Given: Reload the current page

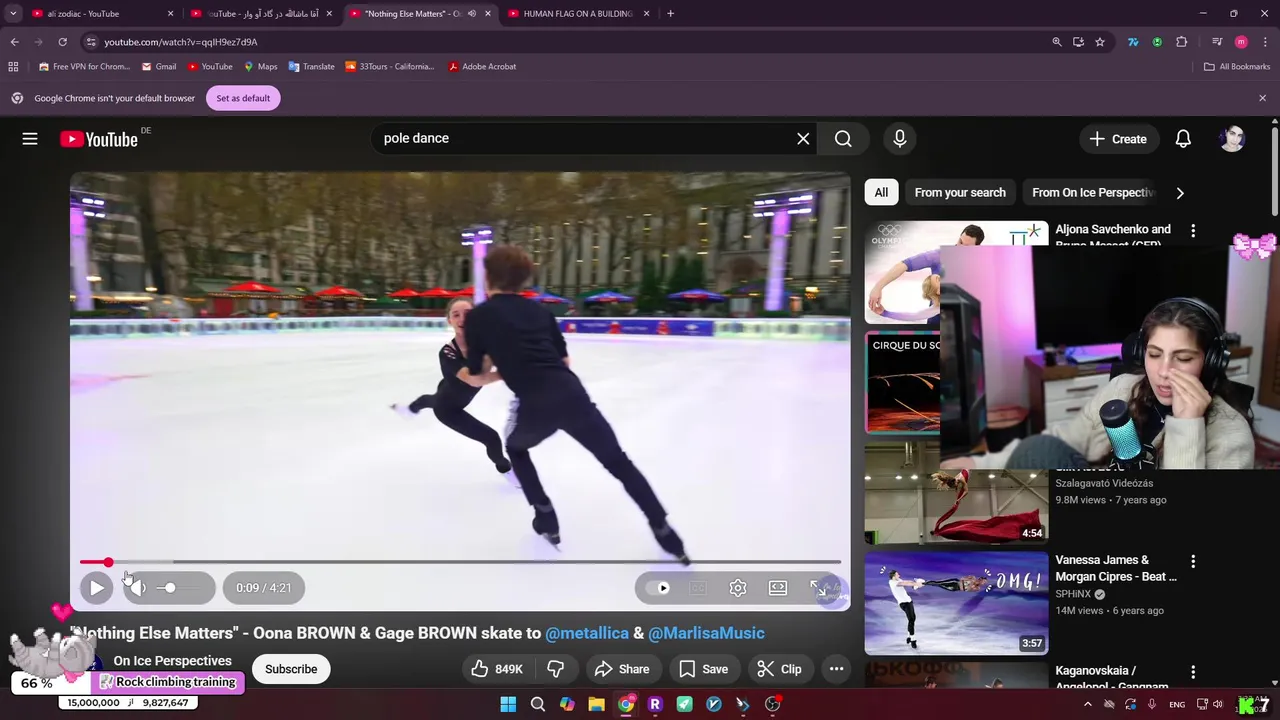Looking at the screenshot, I should (x=62, y=42).
